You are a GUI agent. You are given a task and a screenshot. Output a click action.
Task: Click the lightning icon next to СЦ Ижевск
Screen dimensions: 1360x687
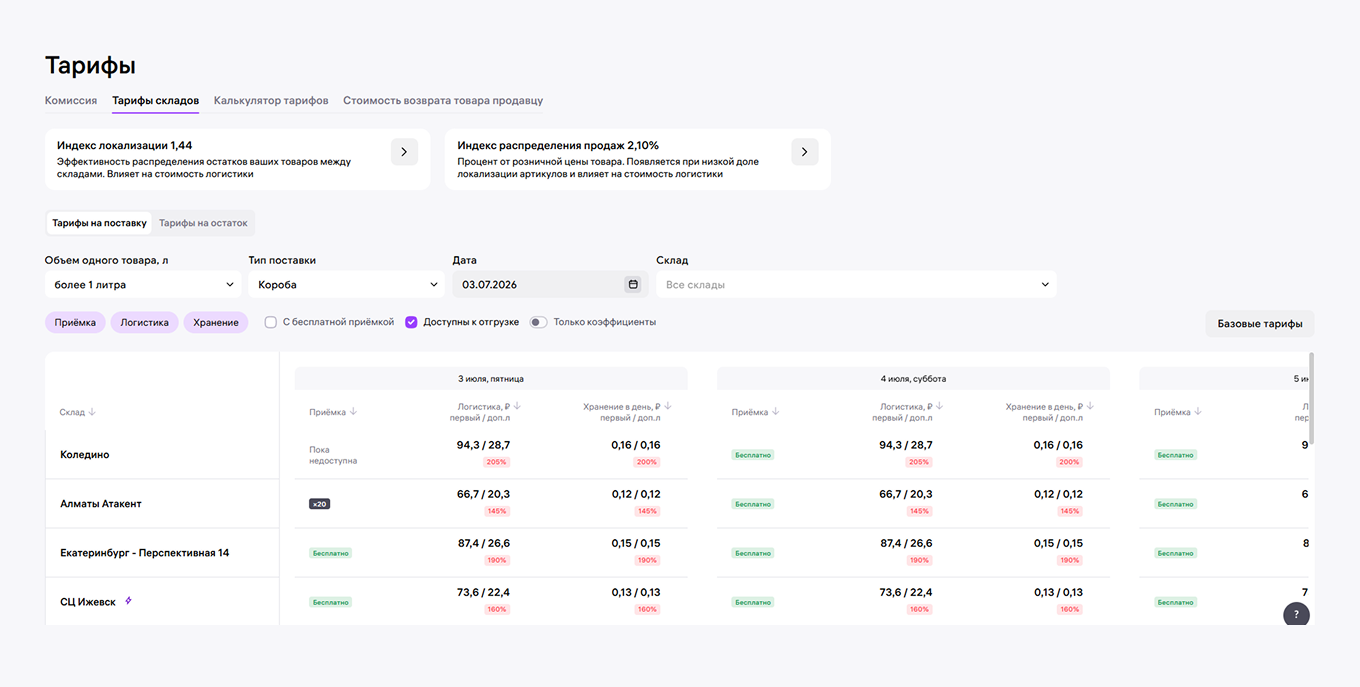tap(128, 601)
